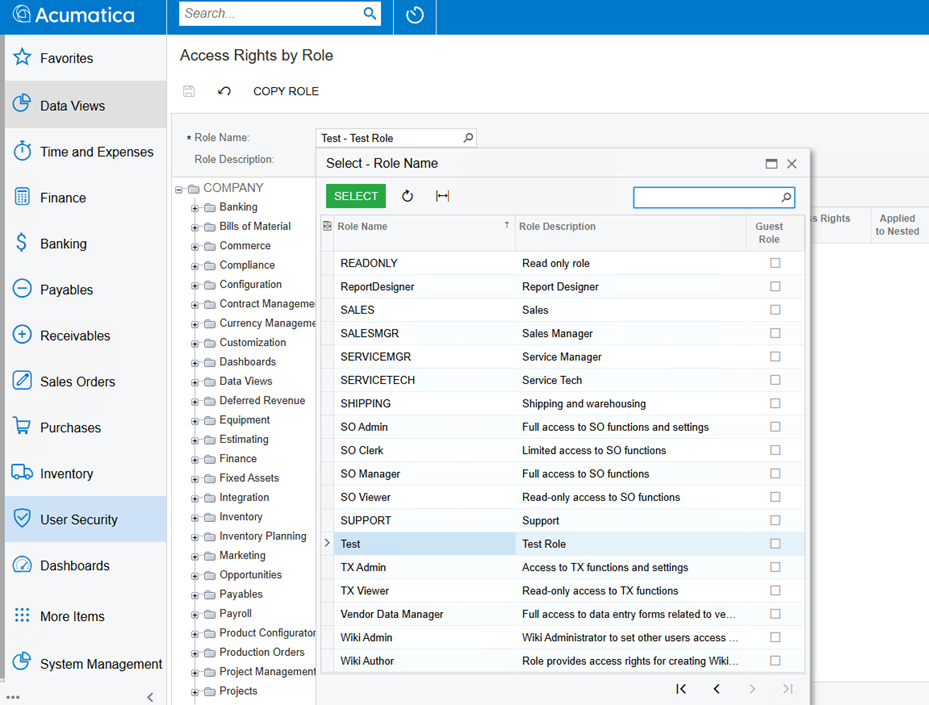Toggle Guest Role checkbox for SHIPPING
Image resolution: width=929 pixels, height=705 pixels.
point(775,403)
